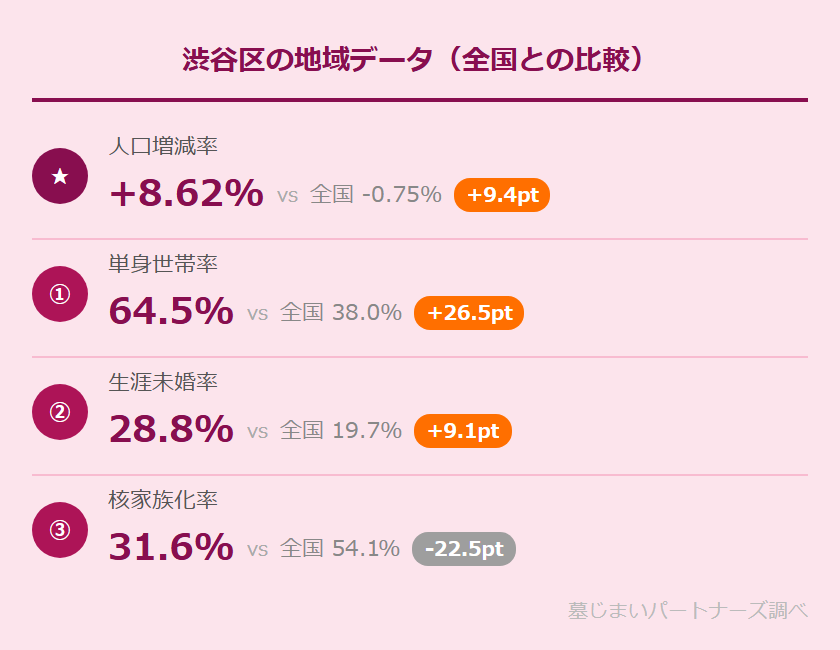
Task: Click the 31.6% value
Action: [x=171, y=548]
